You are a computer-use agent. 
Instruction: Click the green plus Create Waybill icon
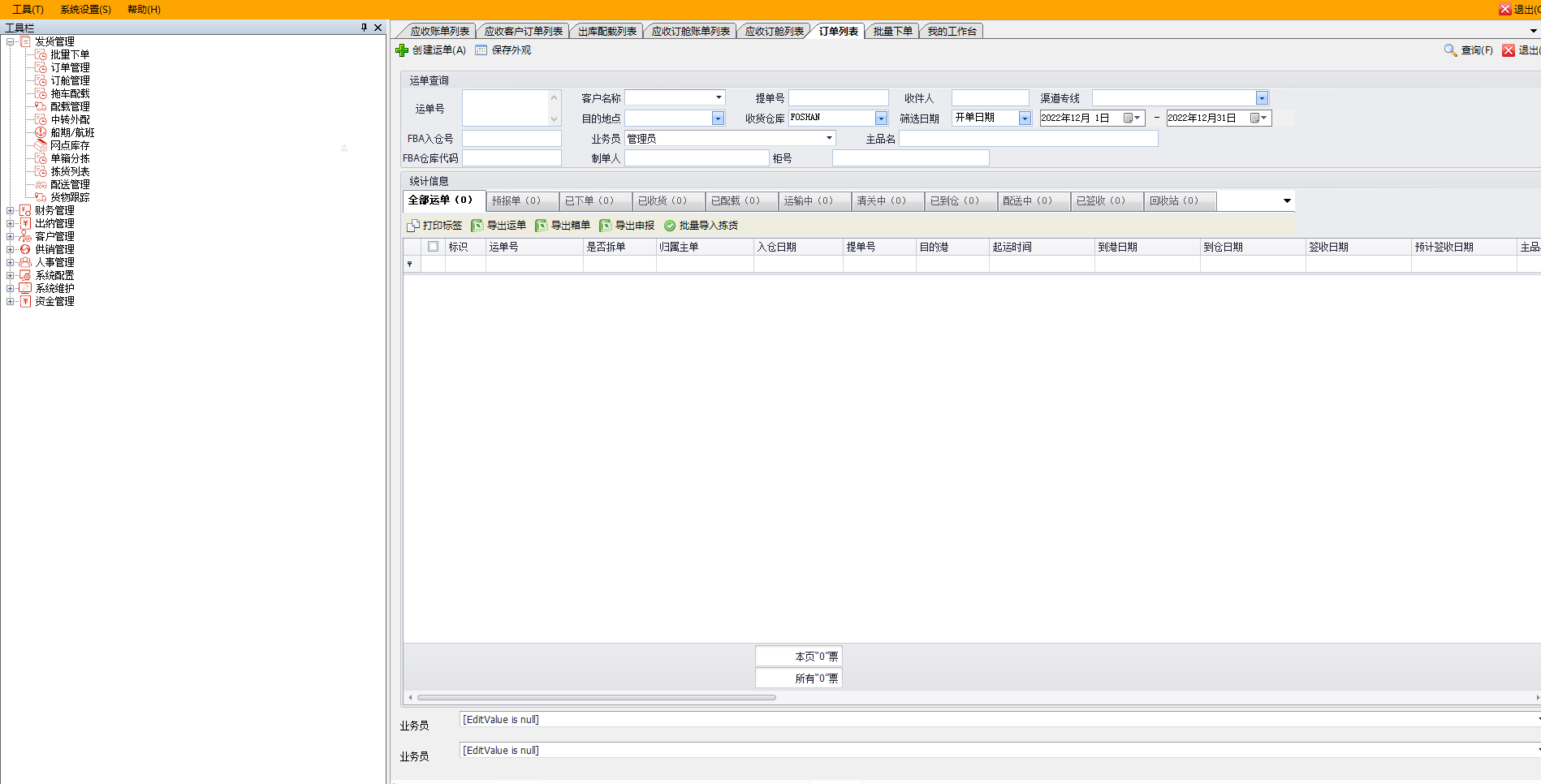[402, 50]
